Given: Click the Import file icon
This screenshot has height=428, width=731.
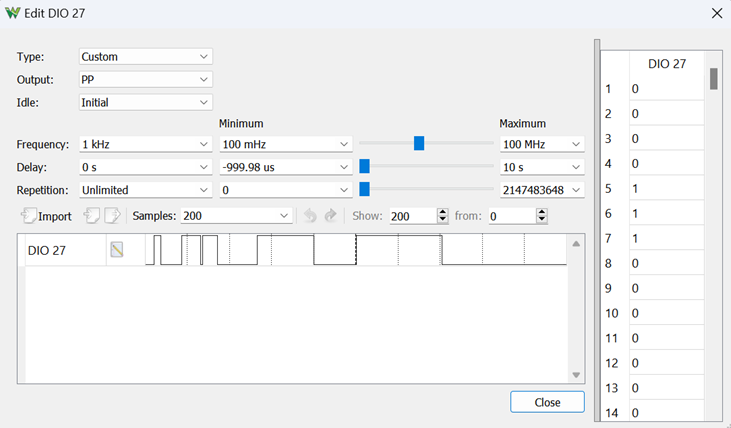Looking at the screenshot, I should (29, 215).
